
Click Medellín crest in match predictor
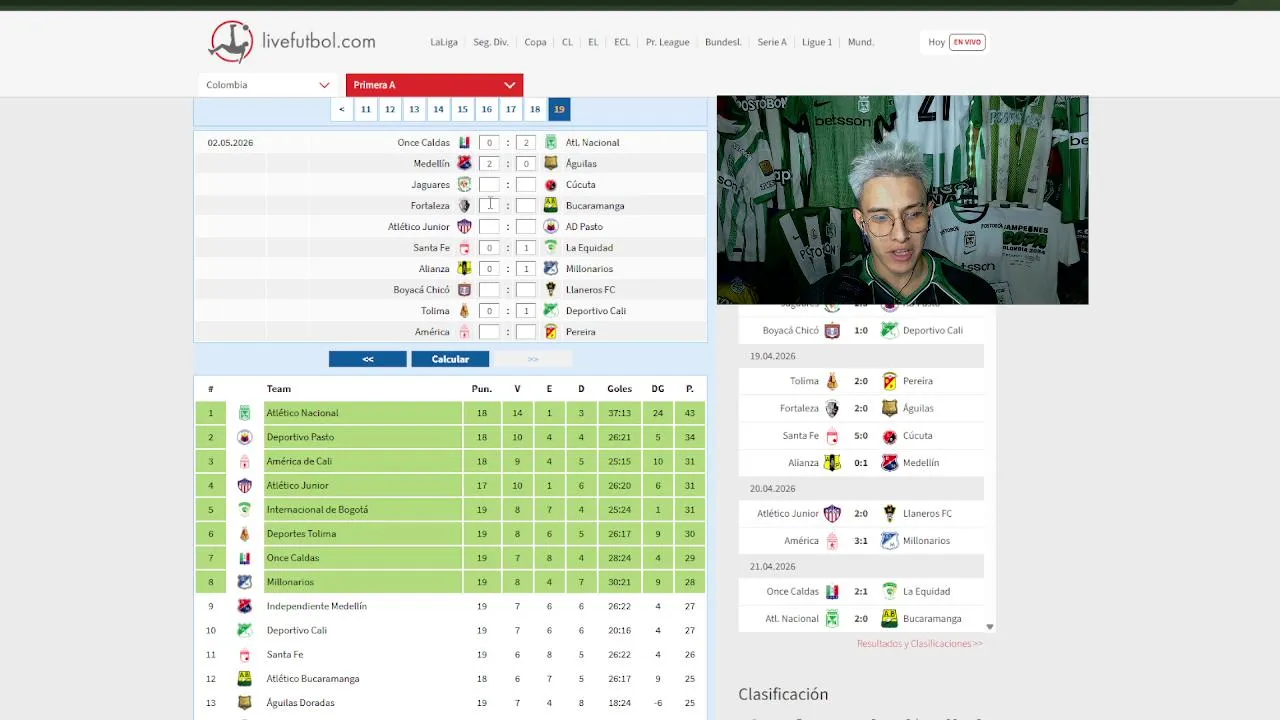pyautogui.click(x=464, y=164)
